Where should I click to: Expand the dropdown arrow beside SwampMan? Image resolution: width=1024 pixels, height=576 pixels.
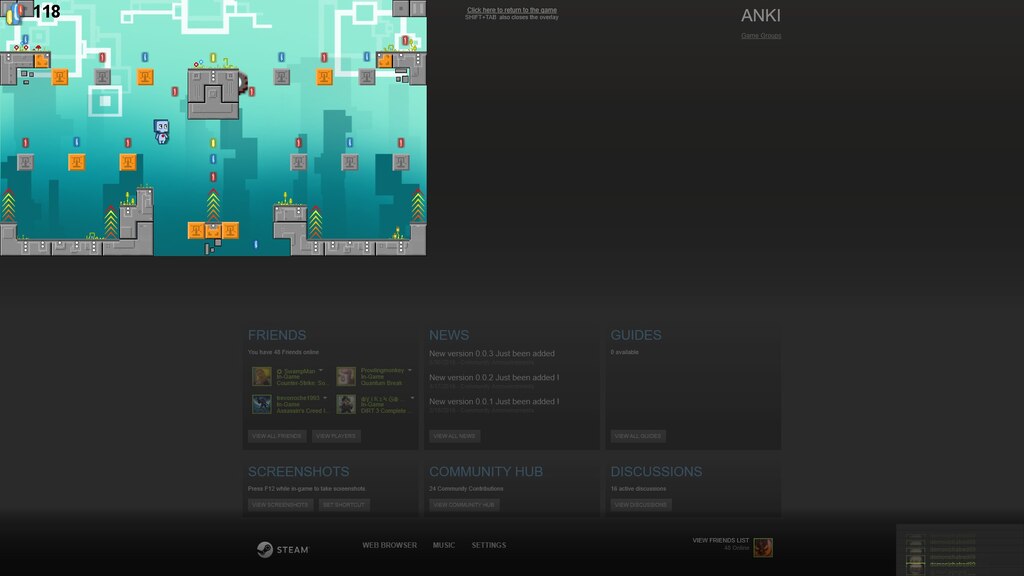tap(322, 370)
